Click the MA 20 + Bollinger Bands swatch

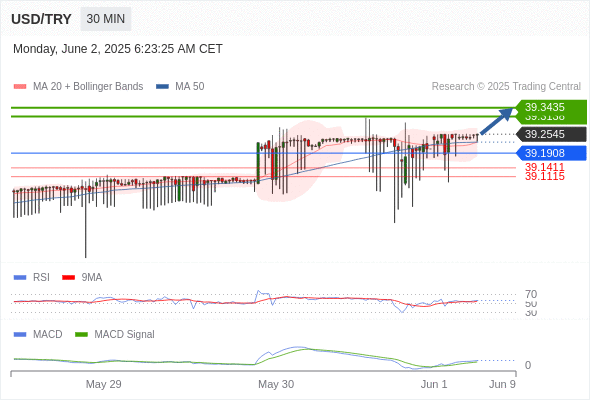[20, 87]
